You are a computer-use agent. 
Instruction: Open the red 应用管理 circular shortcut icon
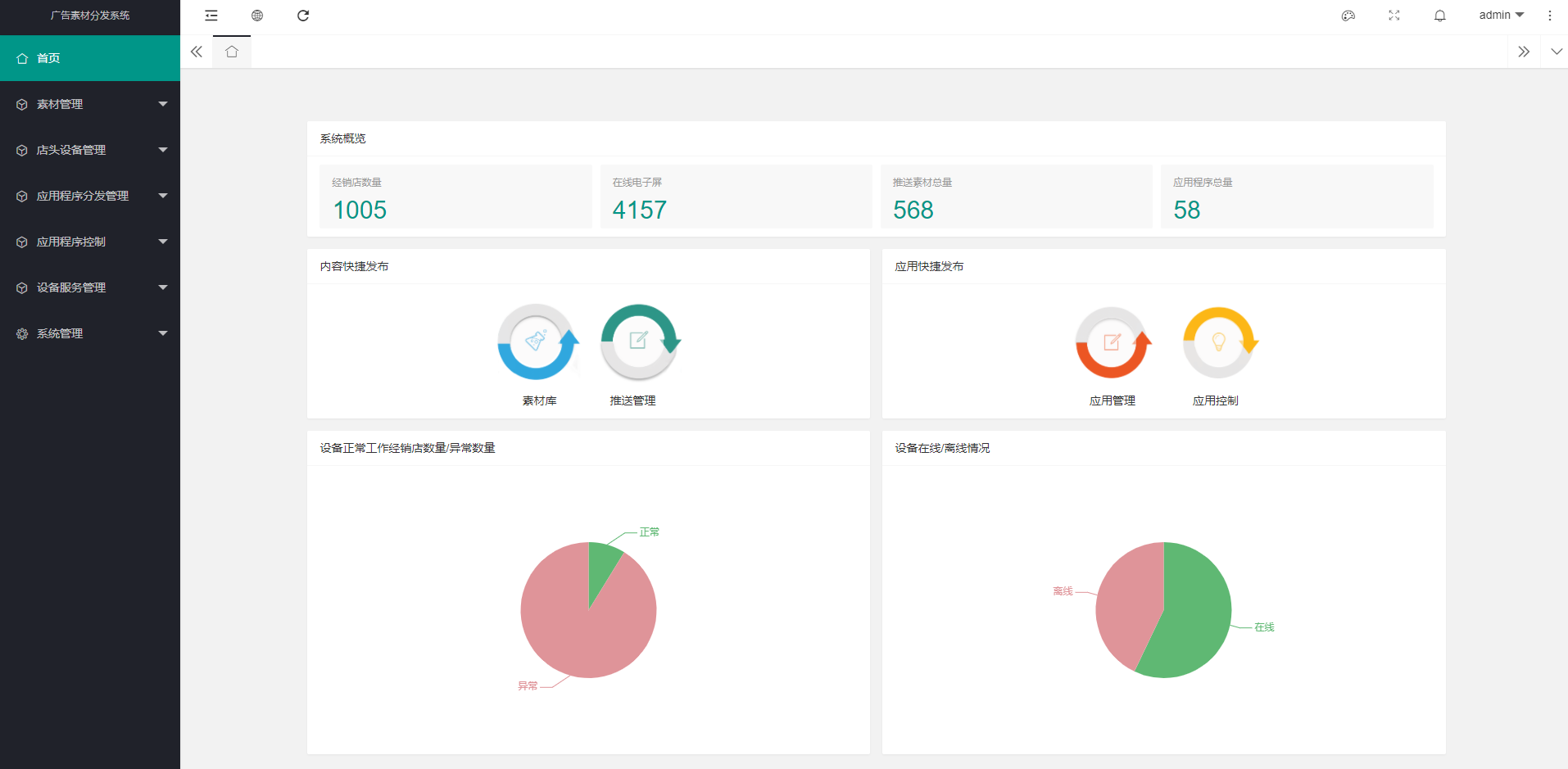[x=1113, y=342]
